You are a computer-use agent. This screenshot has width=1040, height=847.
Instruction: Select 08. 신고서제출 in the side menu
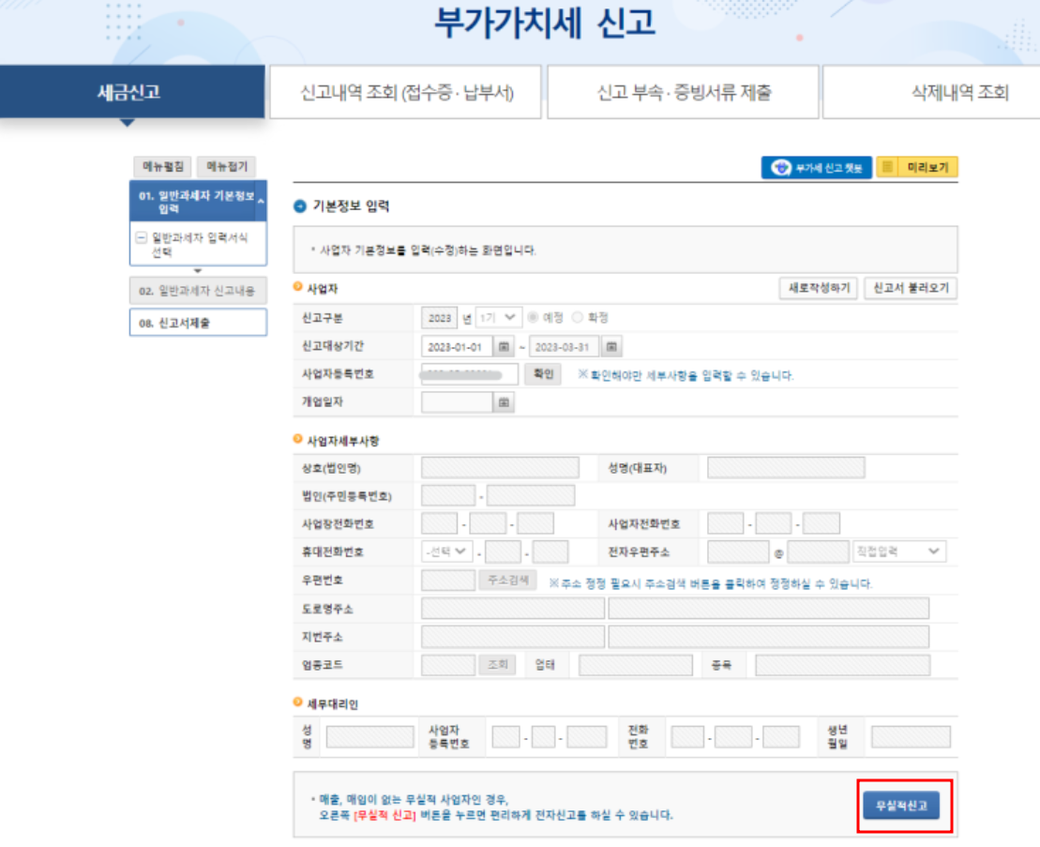coord(198,323)
